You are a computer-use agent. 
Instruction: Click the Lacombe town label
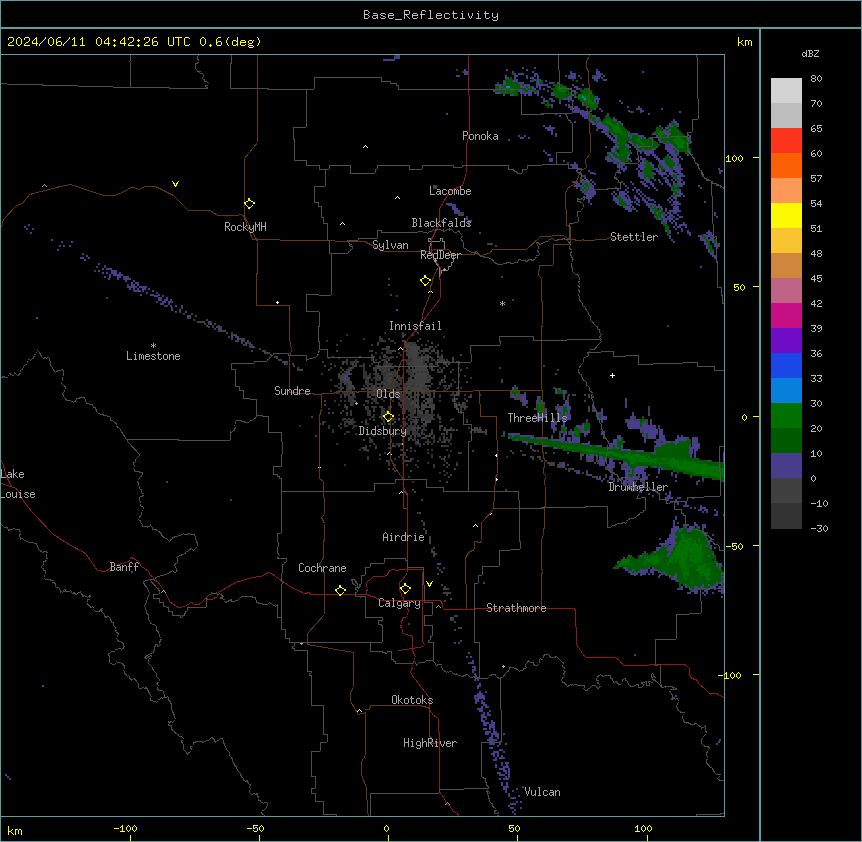pos(450,191)
